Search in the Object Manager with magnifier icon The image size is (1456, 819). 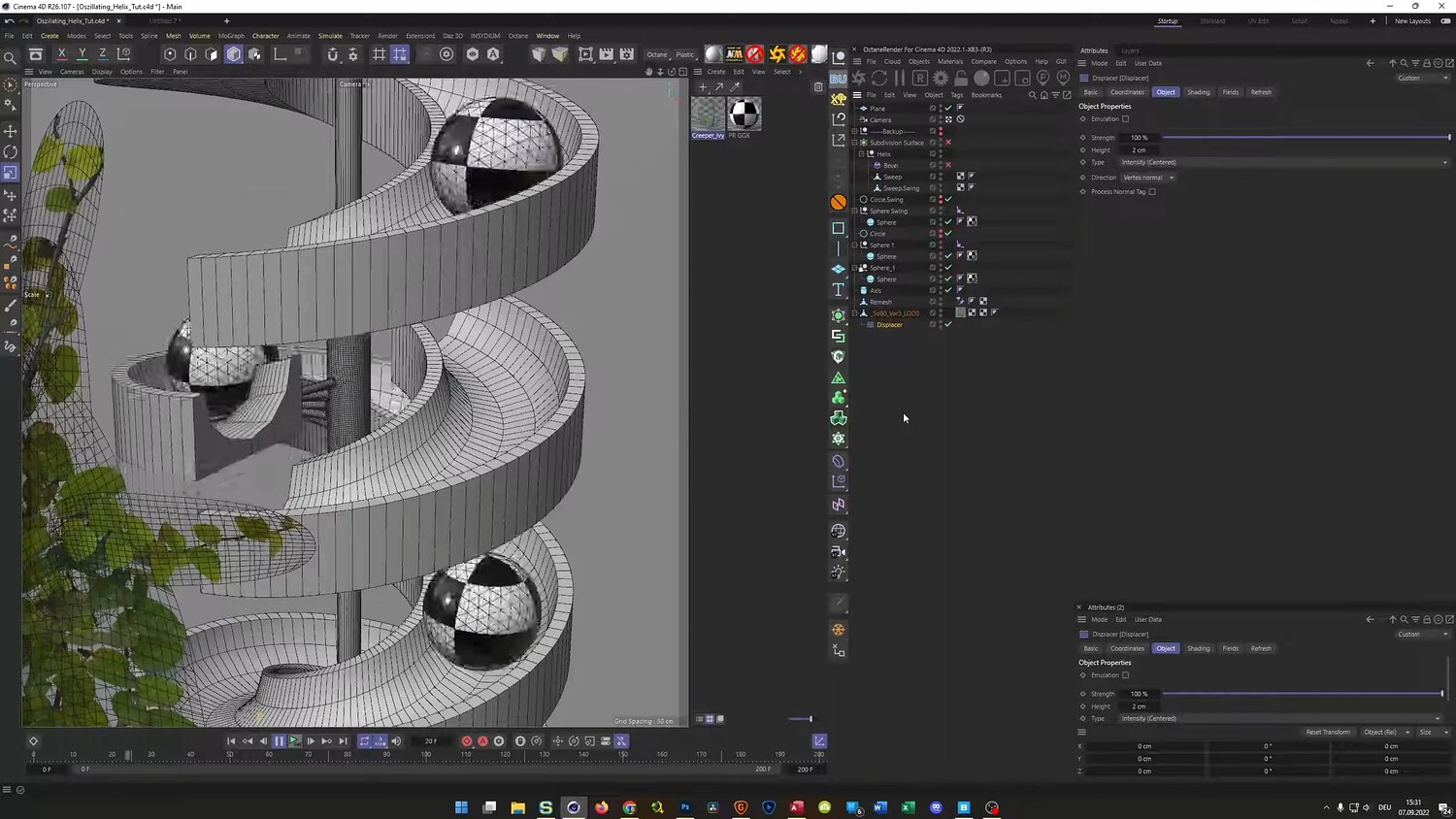[x=1033, y=95]
